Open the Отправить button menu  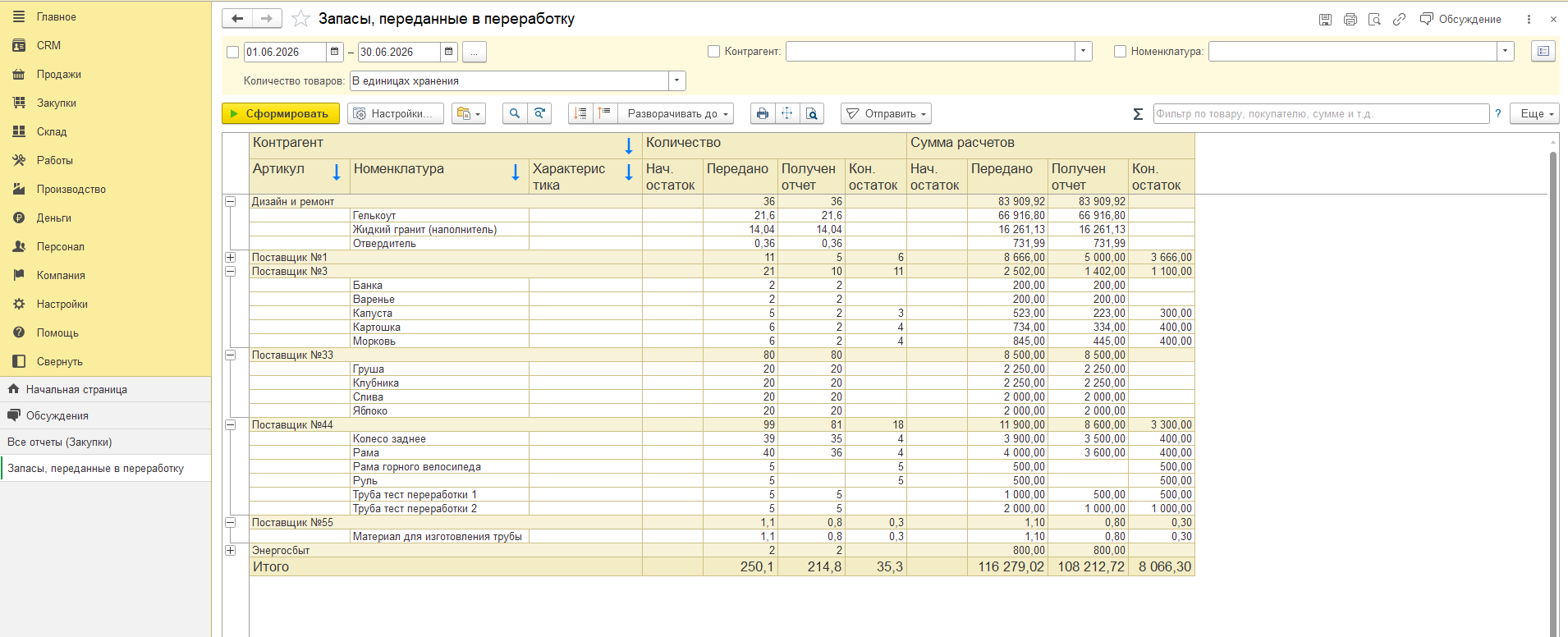tap(886, 114)
